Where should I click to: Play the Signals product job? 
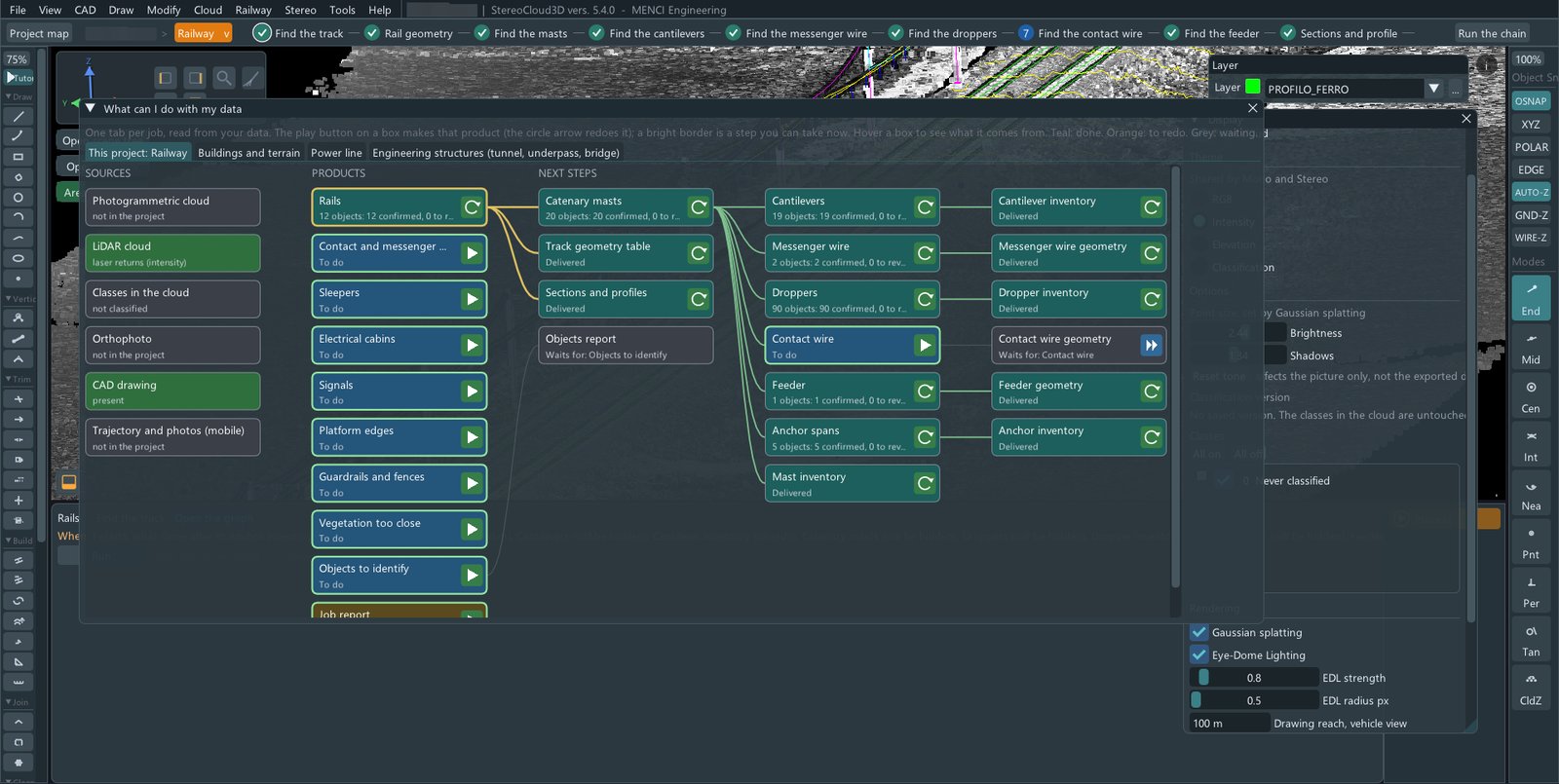(x=472, y=391)
